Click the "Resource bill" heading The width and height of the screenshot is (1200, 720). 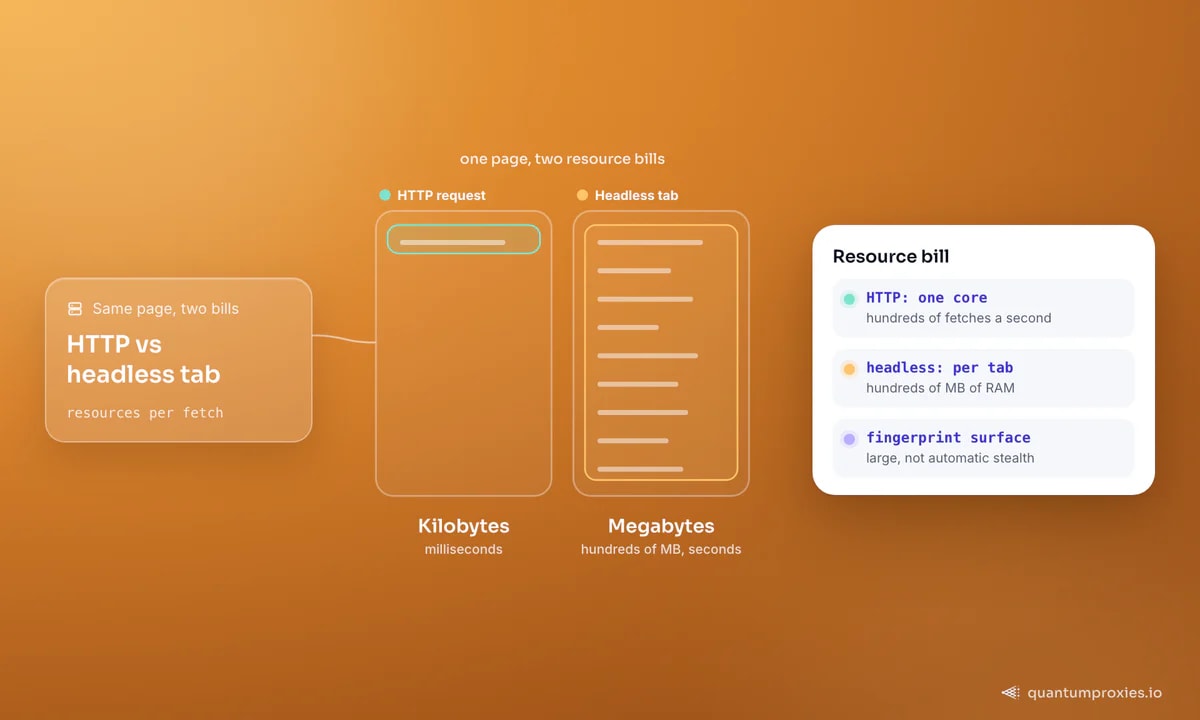pyautogui.click(x=891, y=256)
